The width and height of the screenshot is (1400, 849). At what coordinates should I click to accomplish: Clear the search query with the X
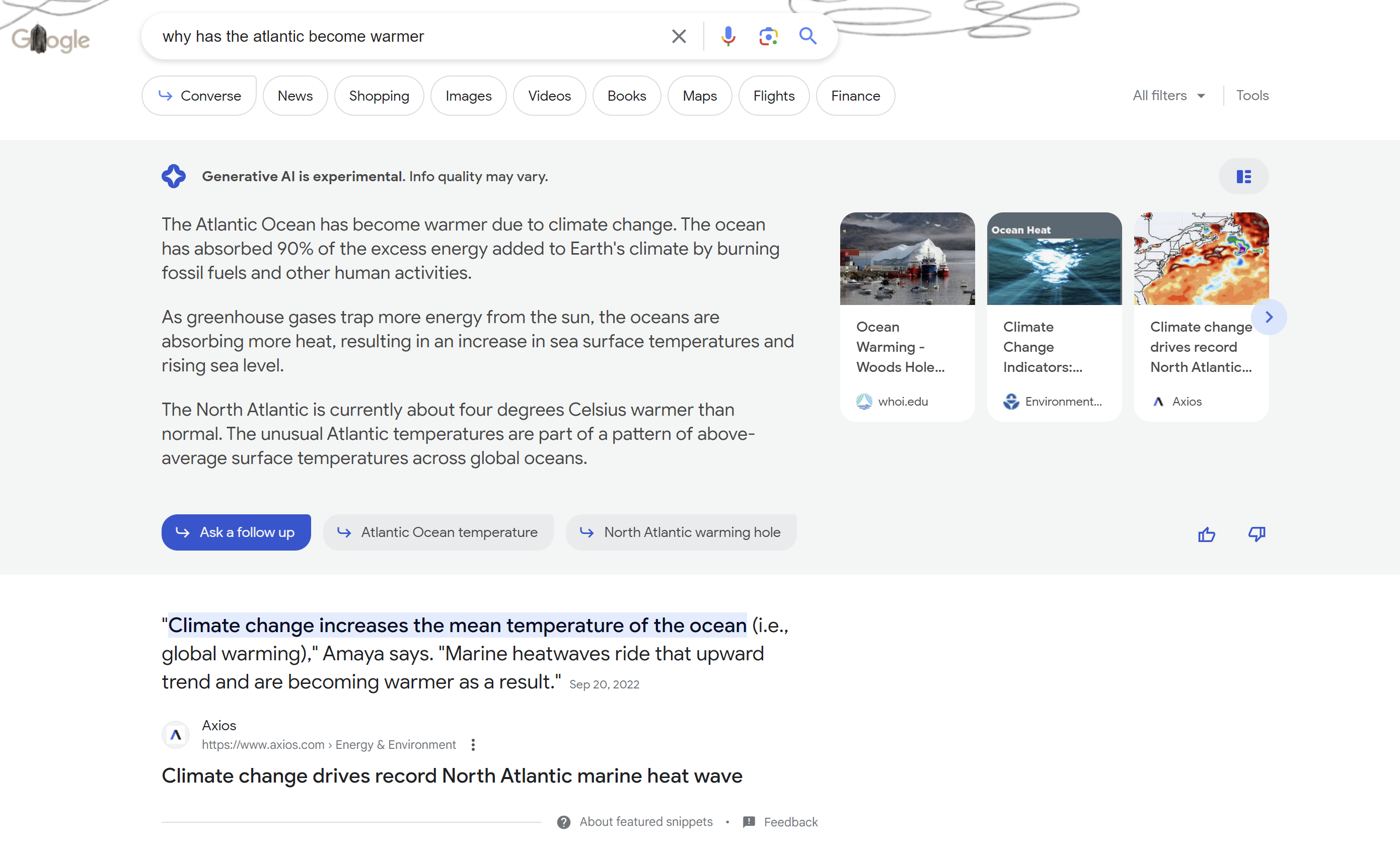click(679, 36)
